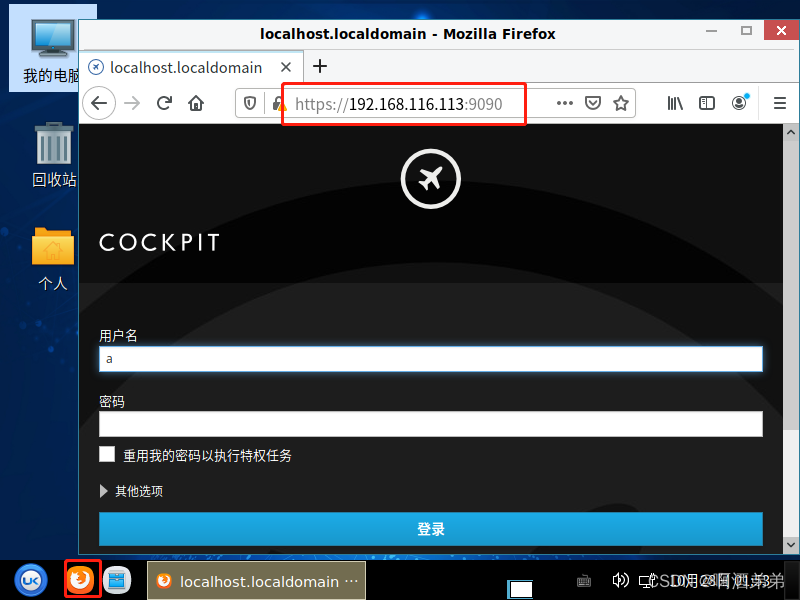Viewport: 800px width, 600px height.
Task: Click the white workspace switcher box in taskbar
Action: click(520, 589)
